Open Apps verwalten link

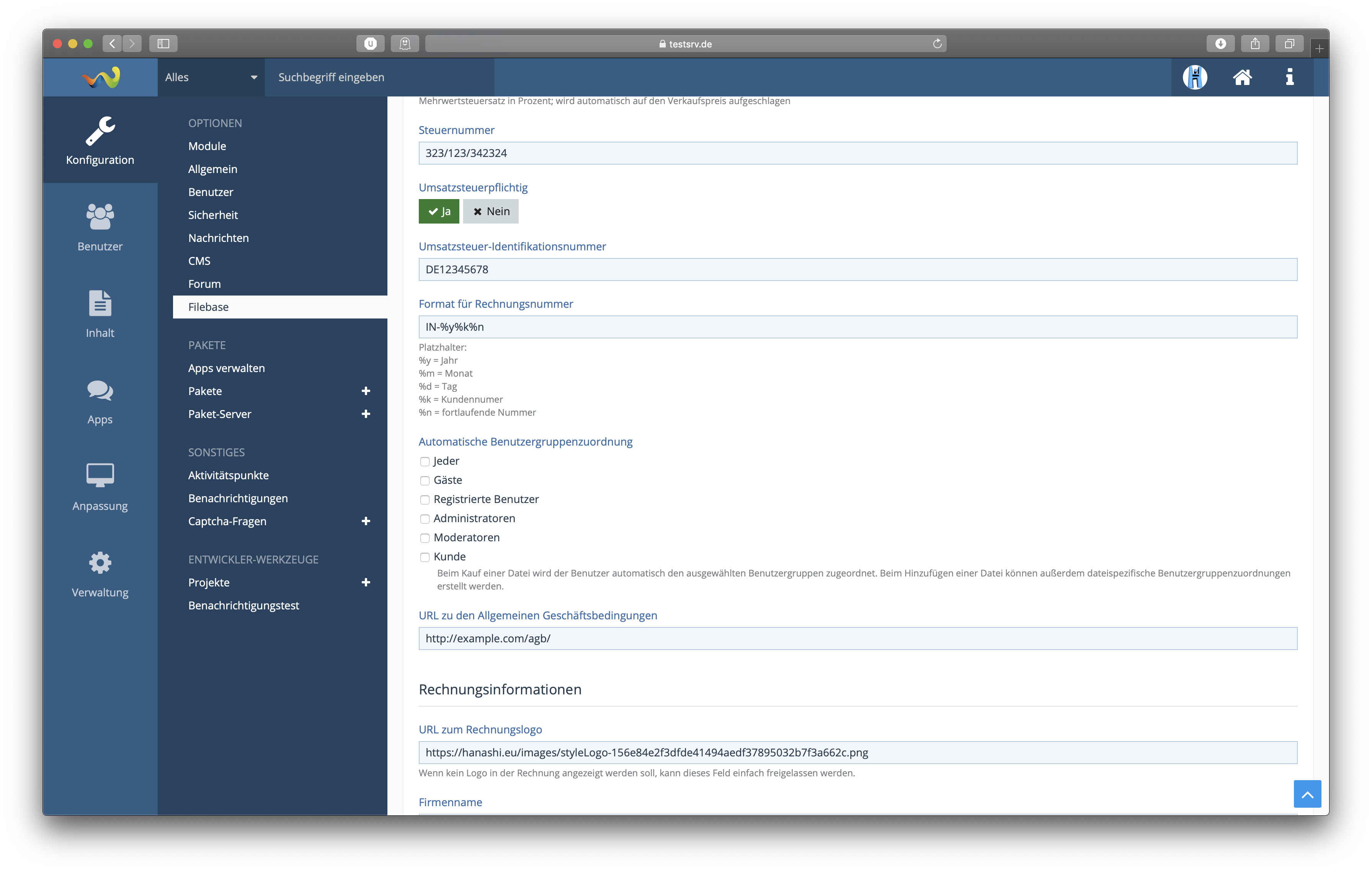pos(226,368)
